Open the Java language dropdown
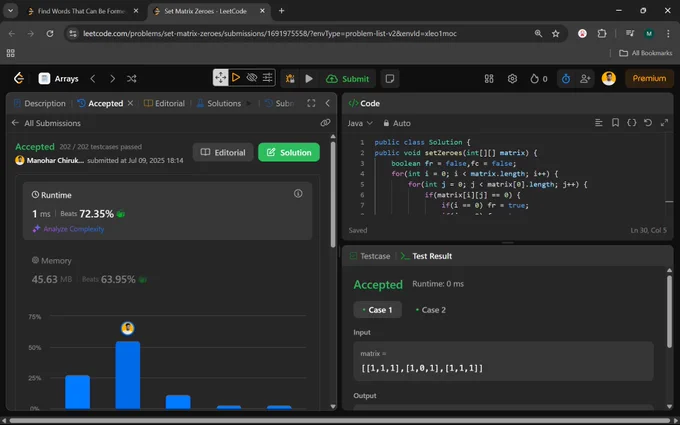Image resolution: width=680 pixels, height=425 pixels. coord(360,123)
